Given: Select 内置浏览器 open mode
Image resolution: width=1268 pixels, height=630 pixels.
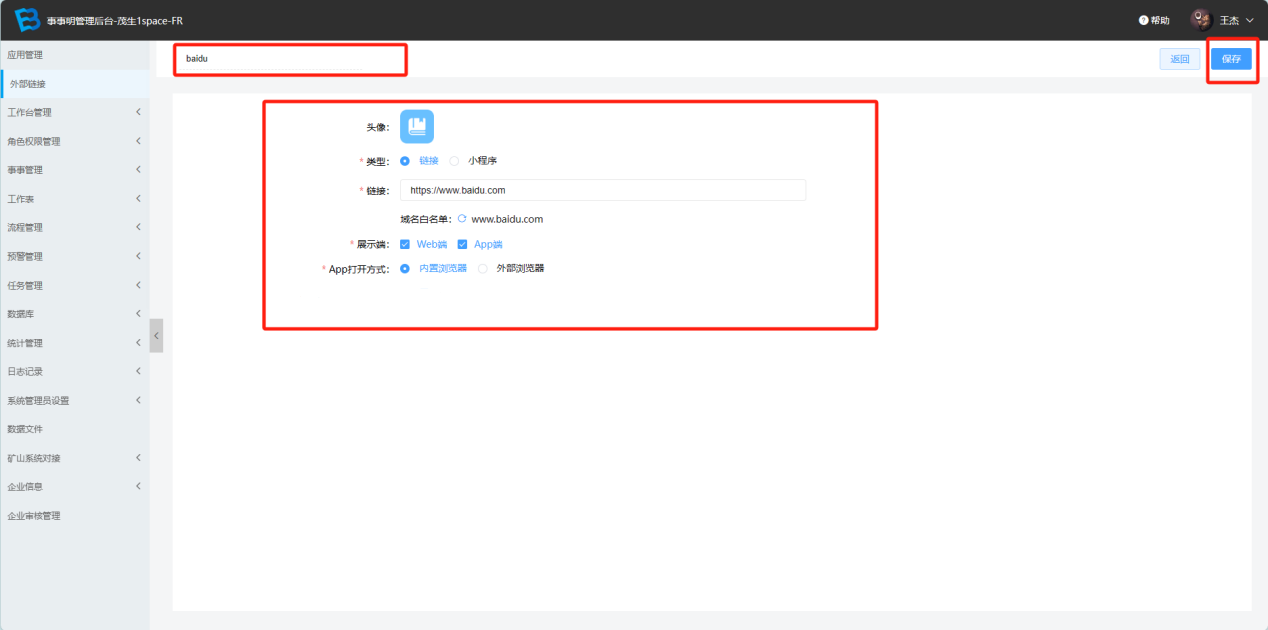Looking at the screenshot, I should pyautogui.click(x=405, y=268).
